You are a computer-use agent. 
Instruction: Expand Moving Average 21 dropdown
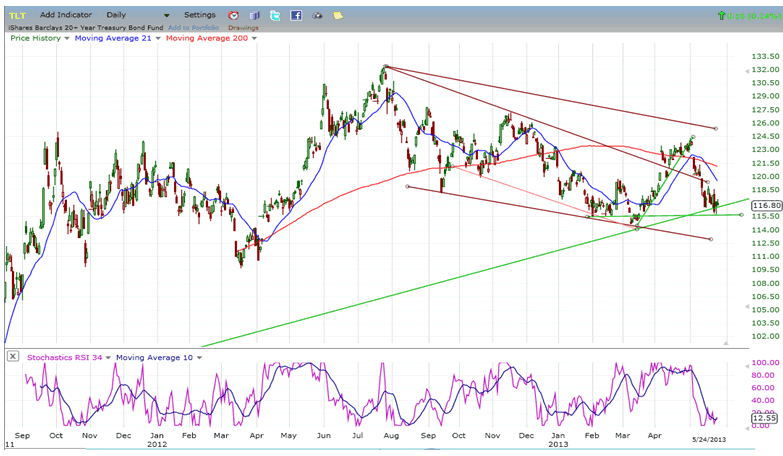157,38
